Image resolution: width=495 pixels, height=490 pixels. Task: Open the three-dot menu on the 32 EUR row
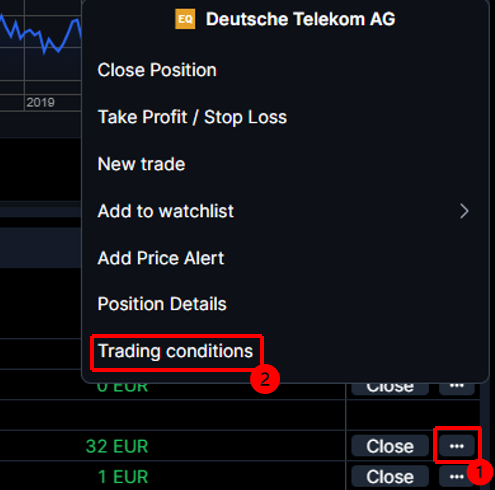pos(457,446)
